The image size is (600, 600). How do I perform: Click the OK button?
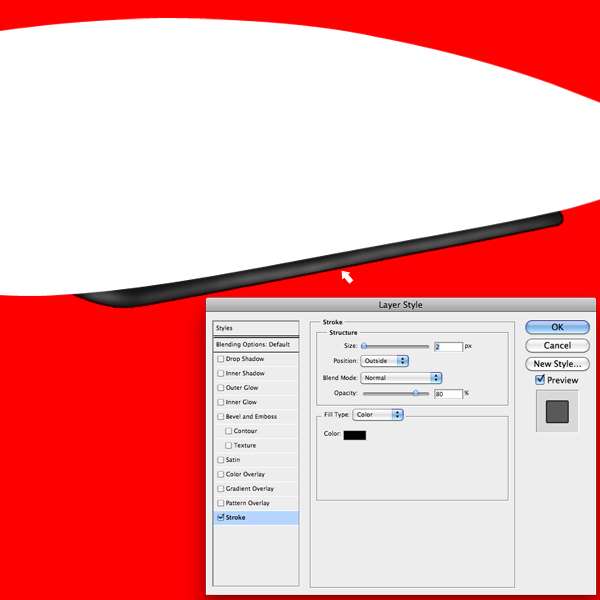click(557, 327)
